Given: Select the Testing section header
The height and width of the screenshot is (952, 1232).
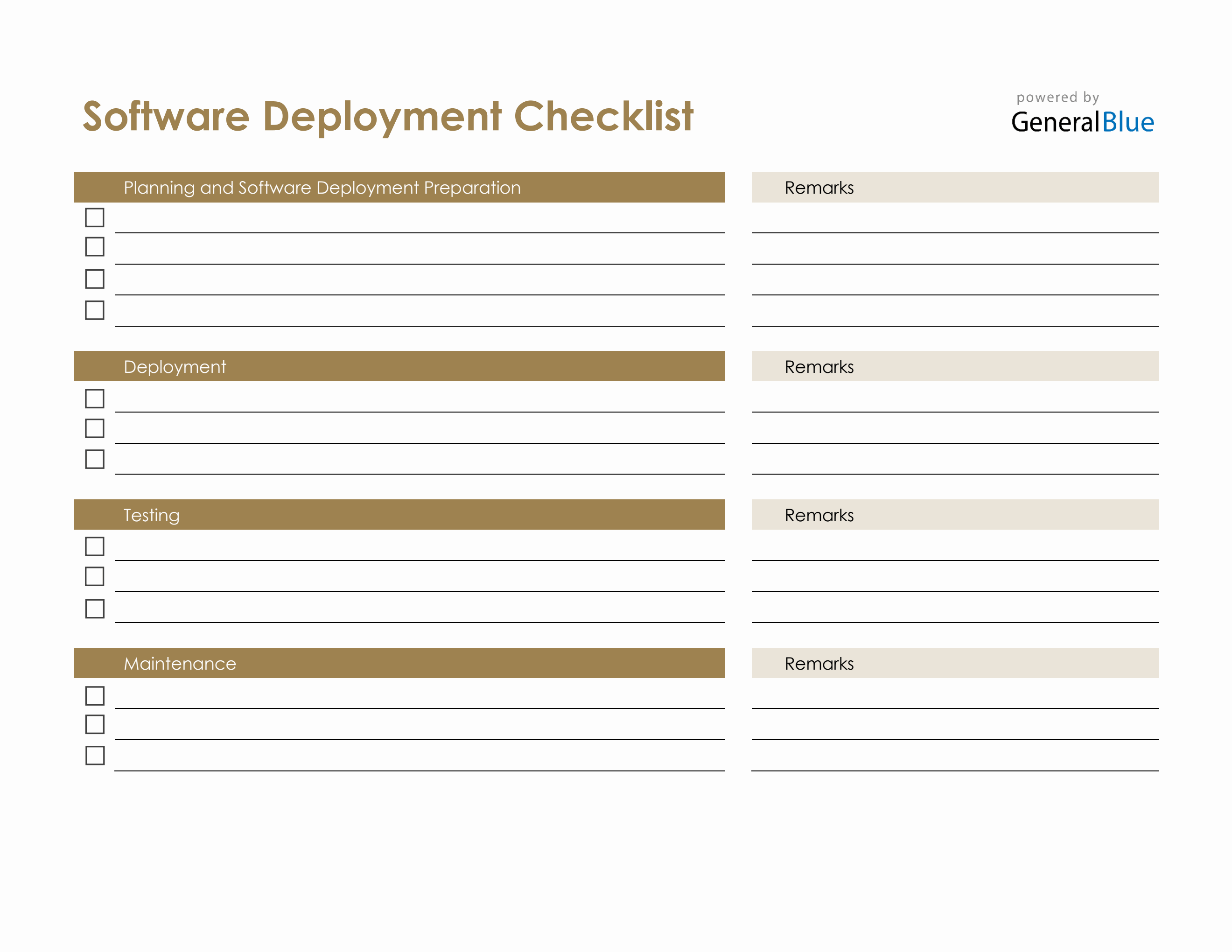Looking at the screenshot, I should point(151,514).
